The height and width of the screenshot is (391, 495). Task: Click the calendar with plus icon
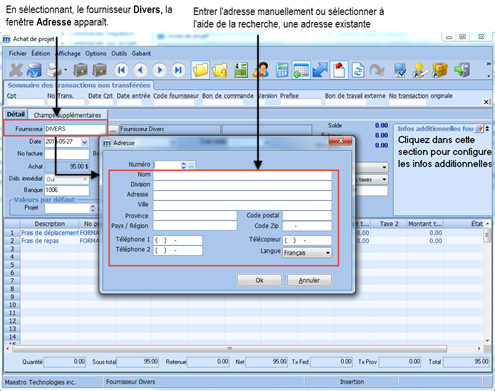click(x=301, y=70)
